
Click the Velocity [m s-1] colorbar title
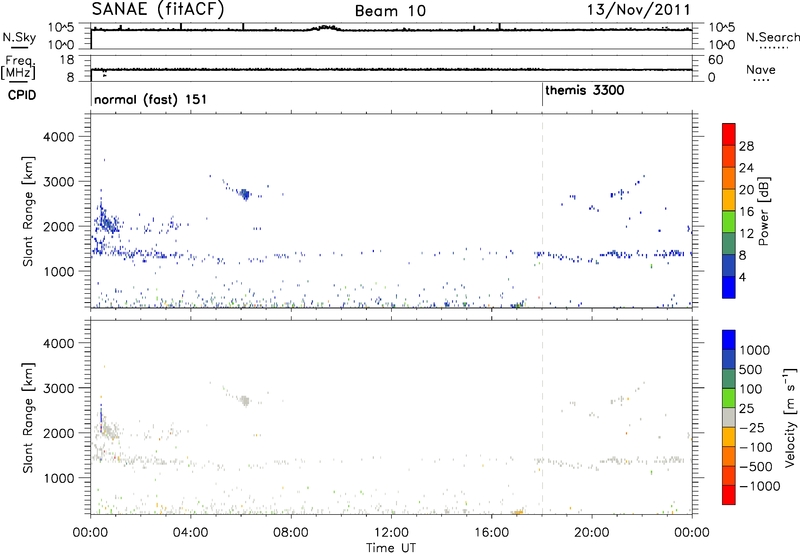point(790,417)
